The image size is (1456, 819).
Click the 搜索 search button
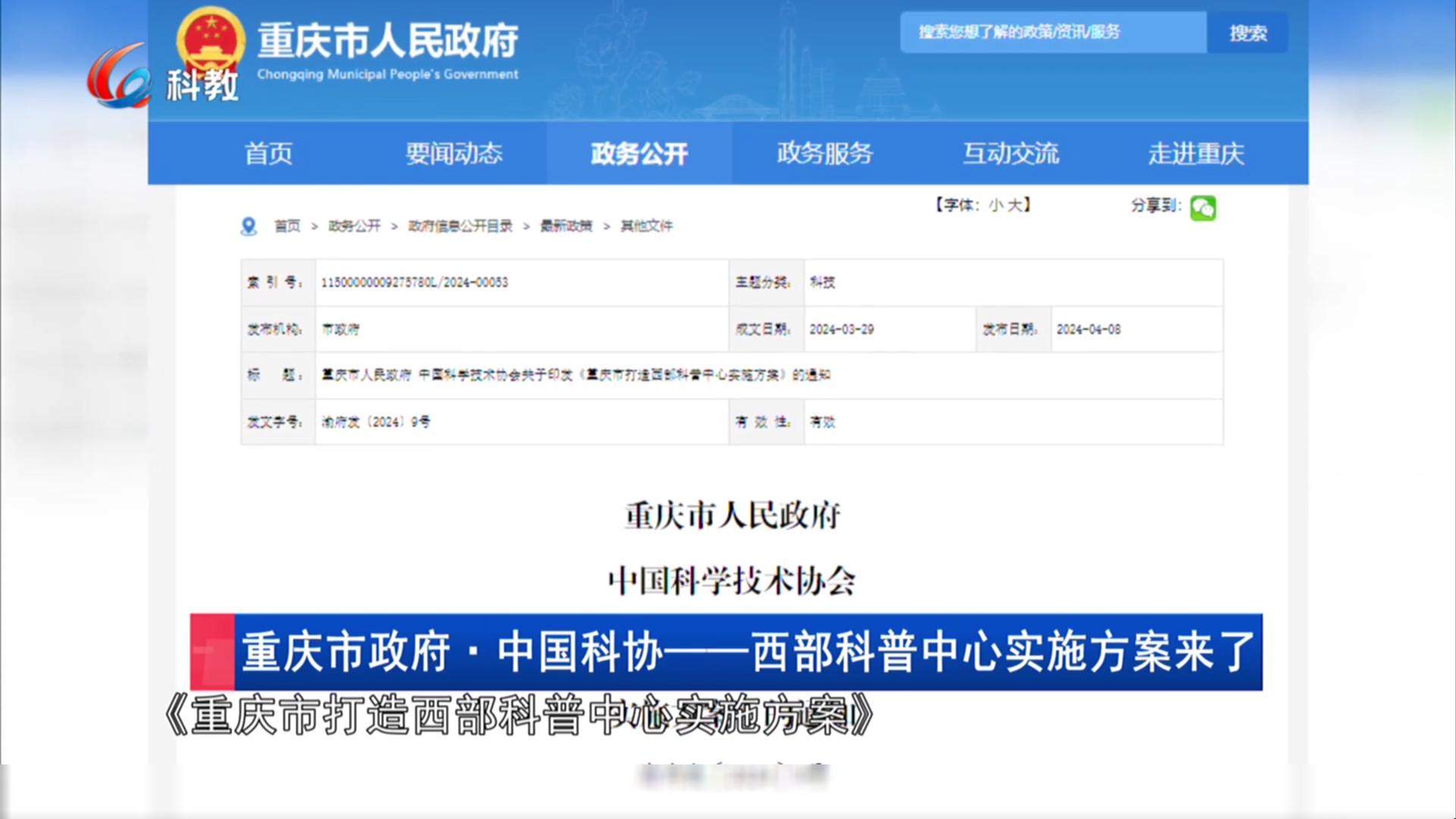click(1247, 33)
